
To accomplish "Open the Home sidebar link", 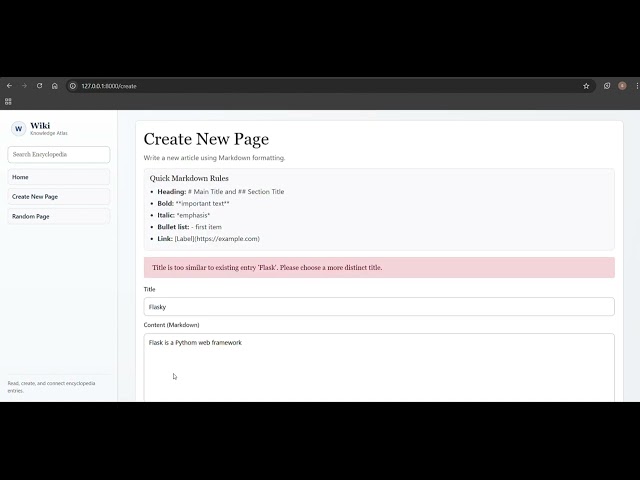I will [59, 177].
